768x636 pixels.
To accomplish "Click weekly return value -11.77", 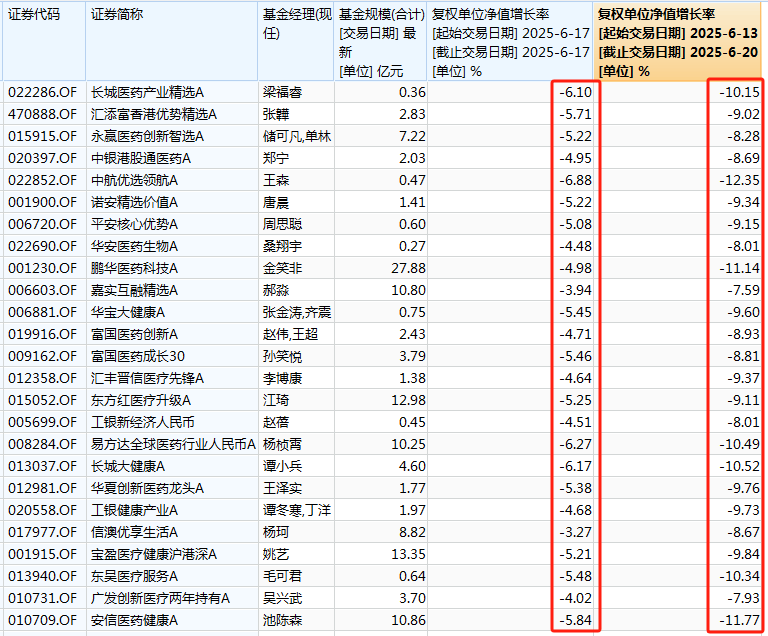I will 739,621.
